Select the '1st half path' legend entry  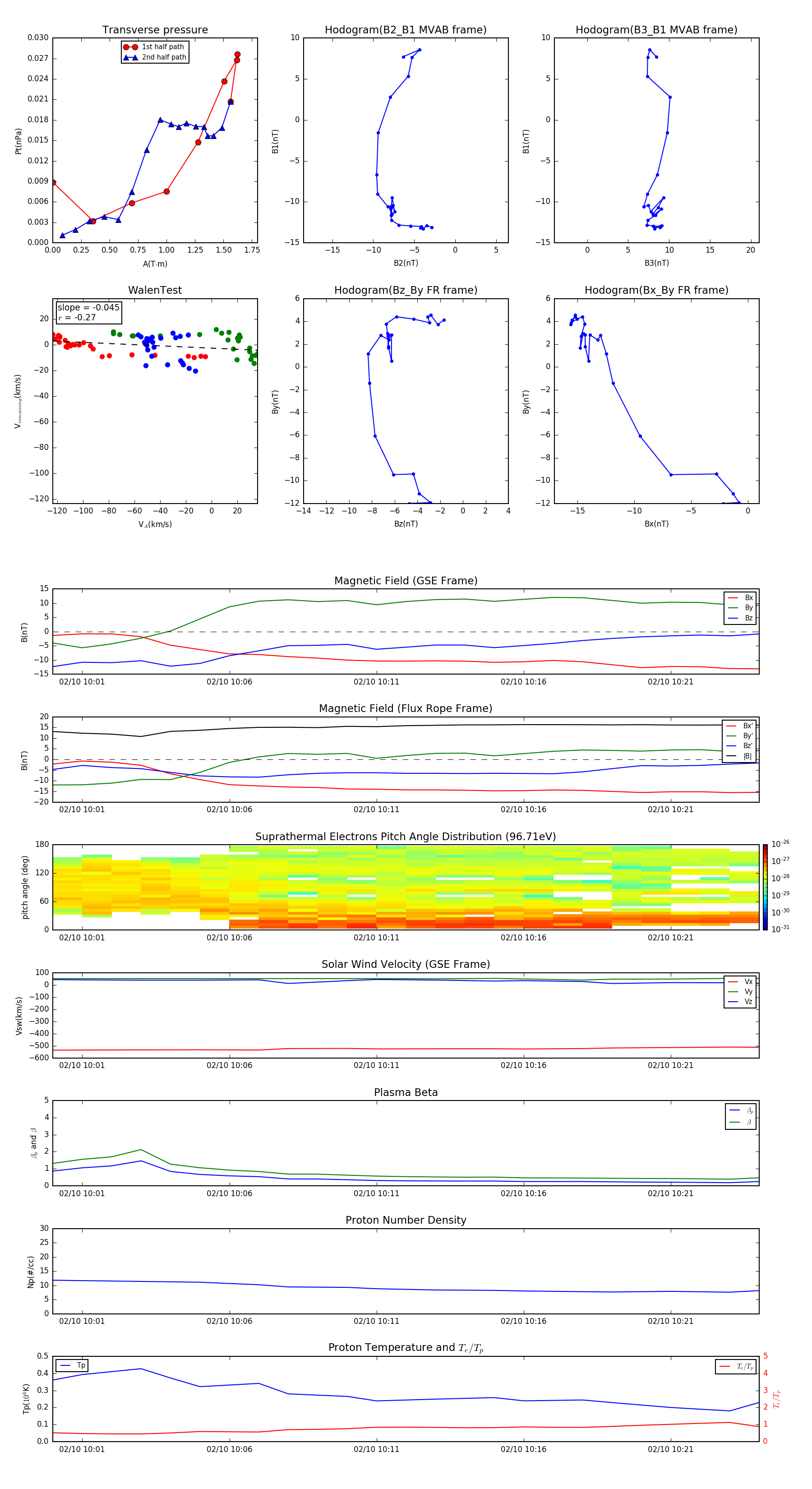[154, 47]
